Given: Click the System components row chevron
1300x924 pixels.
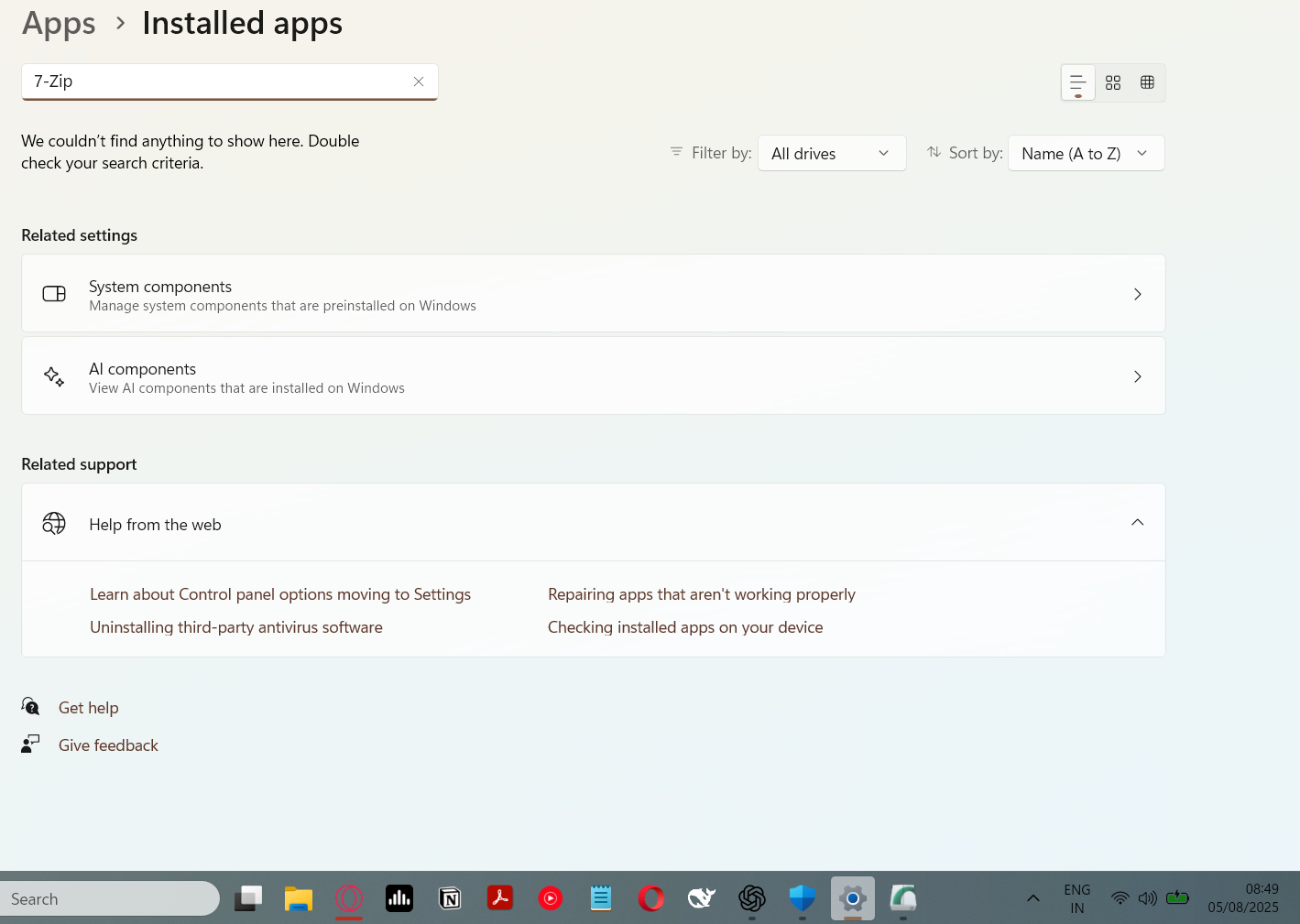Looking at the screenshot, I should pyautogui.click(x=1138, y=294).
